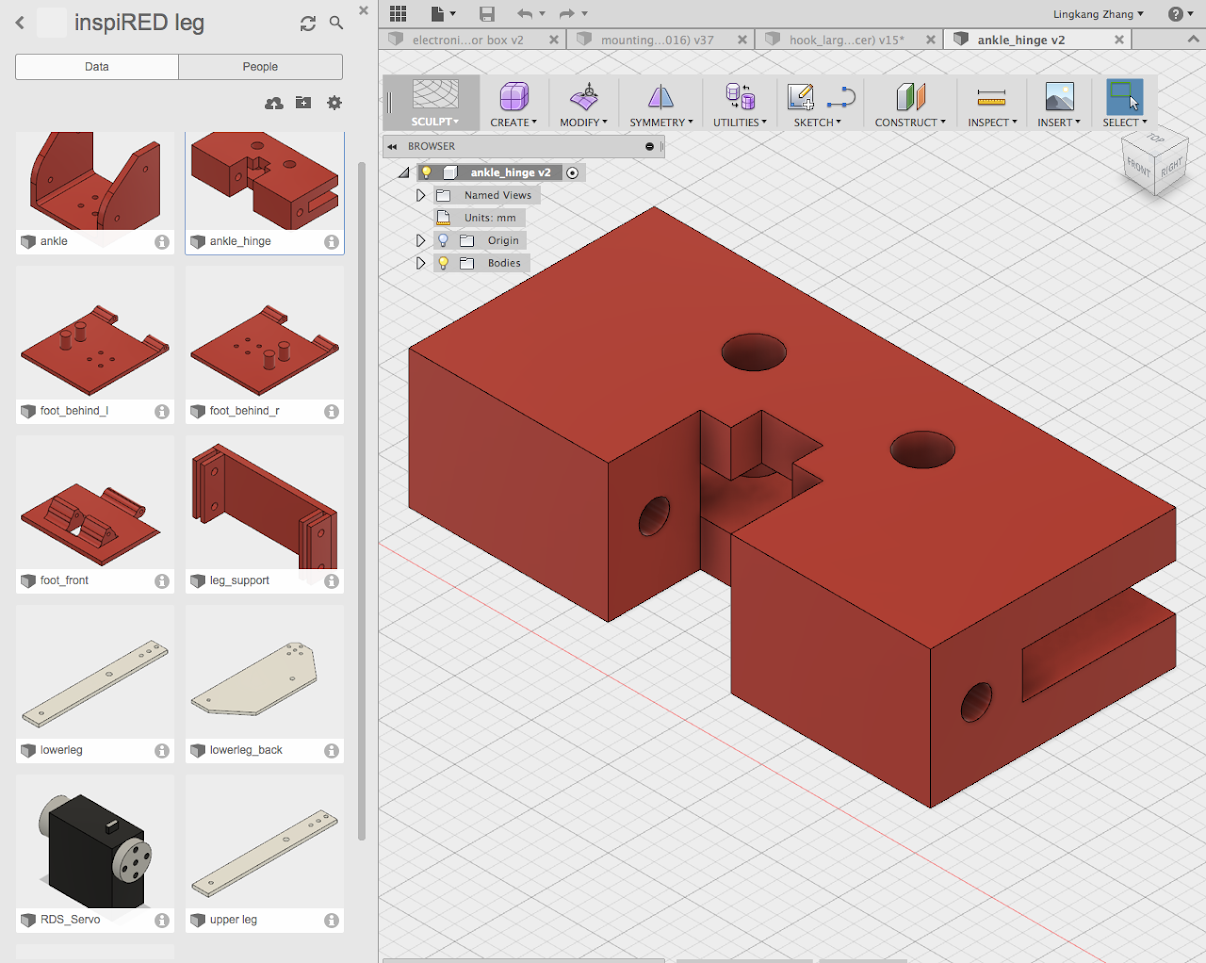
Task: Click the Symmetry mirror icon
Action: (660, 97)
